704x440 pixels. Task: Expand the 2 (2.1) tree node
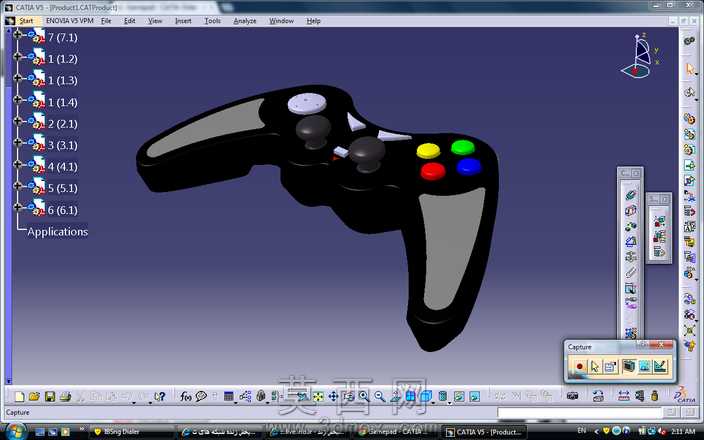[18, 121]
